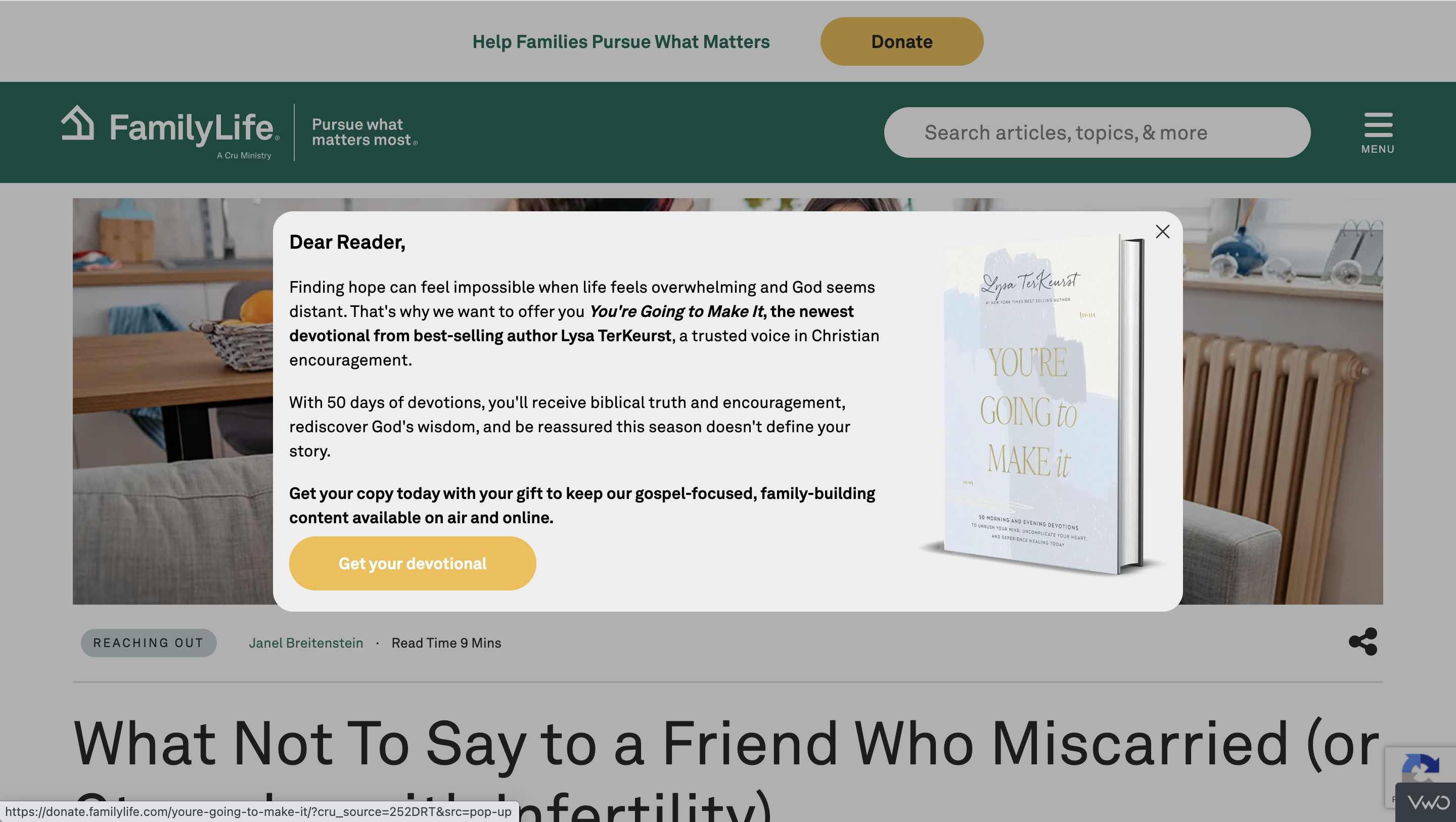Open the hamburger MENU icon
Screen dimensions: 1456x822
coord(1378,124)
